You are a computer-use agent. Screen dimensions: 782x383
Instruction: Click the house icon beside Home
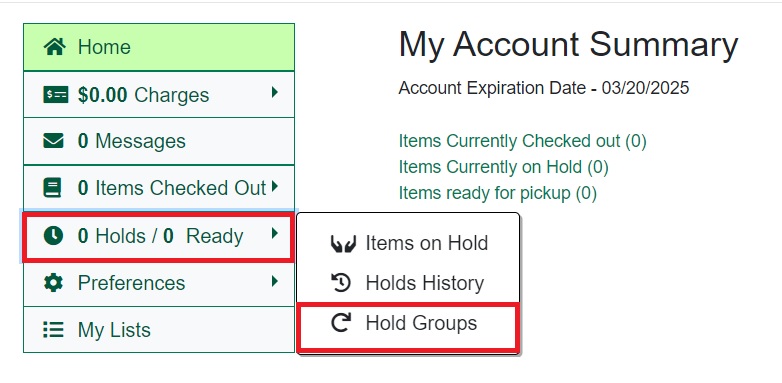(54, 47)
